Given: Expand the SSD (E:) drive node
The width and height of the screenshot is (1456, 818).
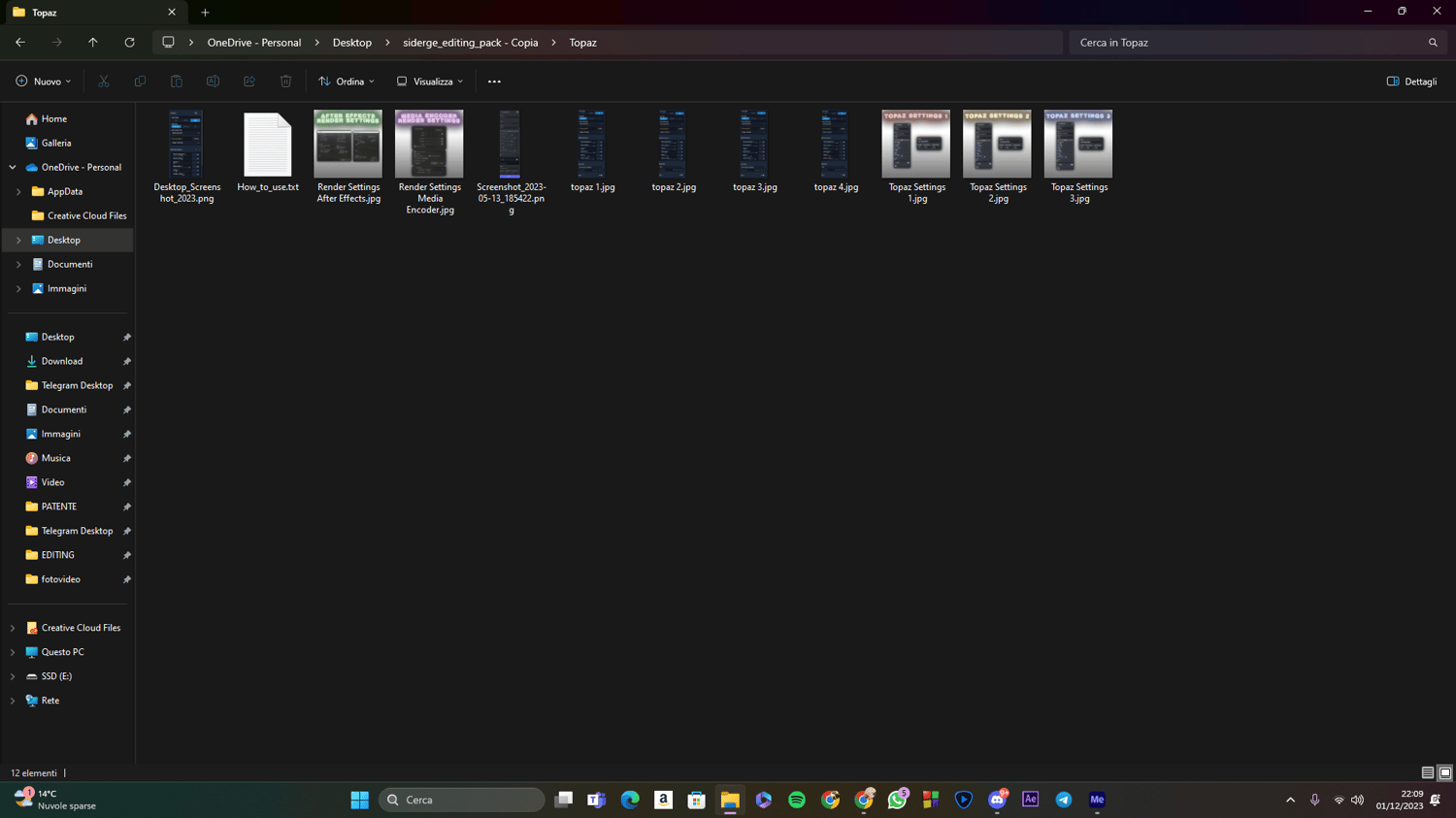Looking at the screenshot, I should pyautogui.click(x=13, y=676).
